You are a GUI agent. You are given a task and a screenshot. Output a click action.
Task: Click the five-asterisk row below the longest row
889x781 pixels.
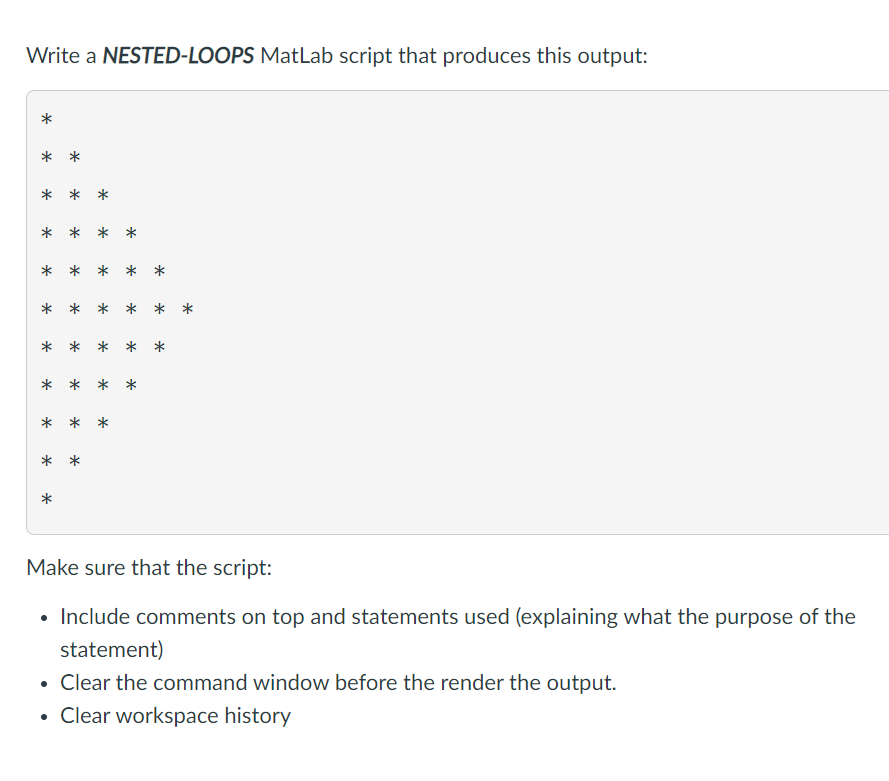click(103, 347)
